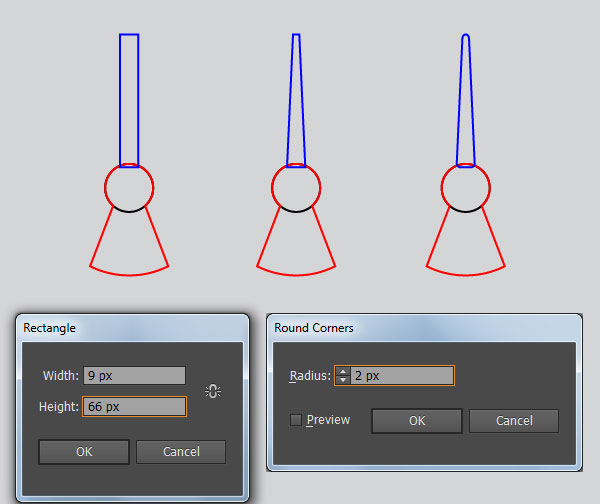Click the Width field in the Rectangle dialog
Image resolution: width=600 pixels, height=504 pixels.
click(135, 375)
